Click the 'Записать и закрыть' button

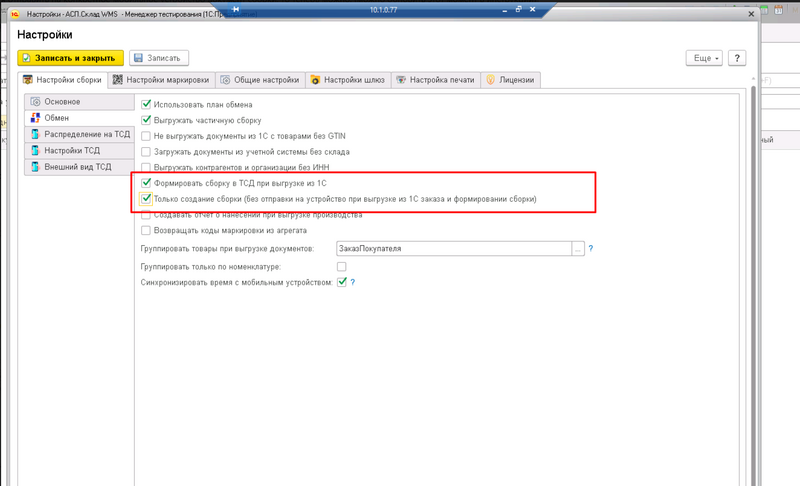point(70,58)
